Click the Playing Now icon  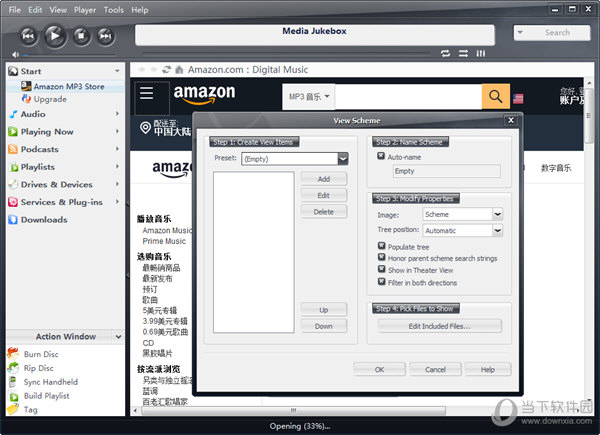tap(13, 132)
